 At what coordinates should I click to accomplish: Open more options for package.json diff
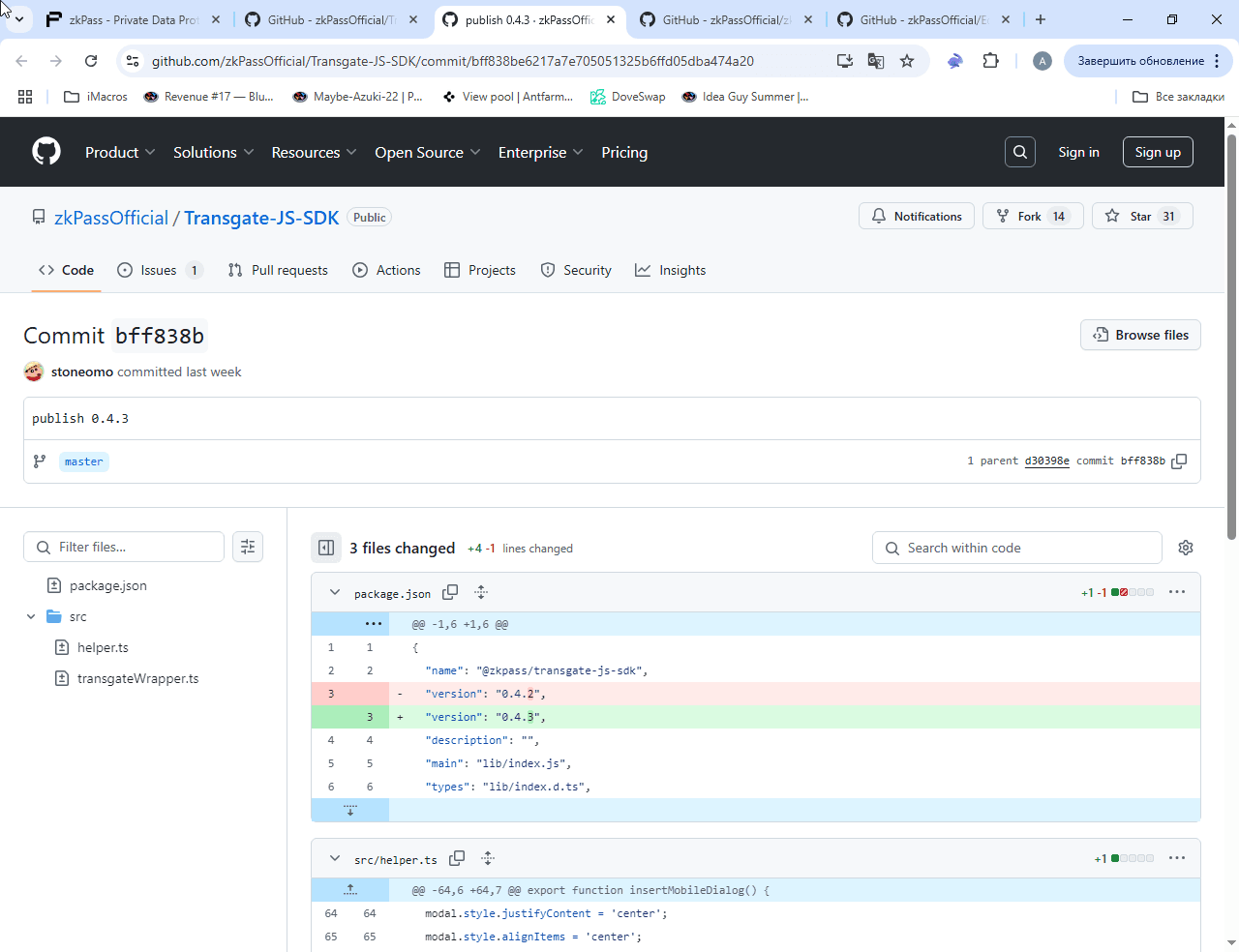pyautogui.click(x=1177, y=592)
